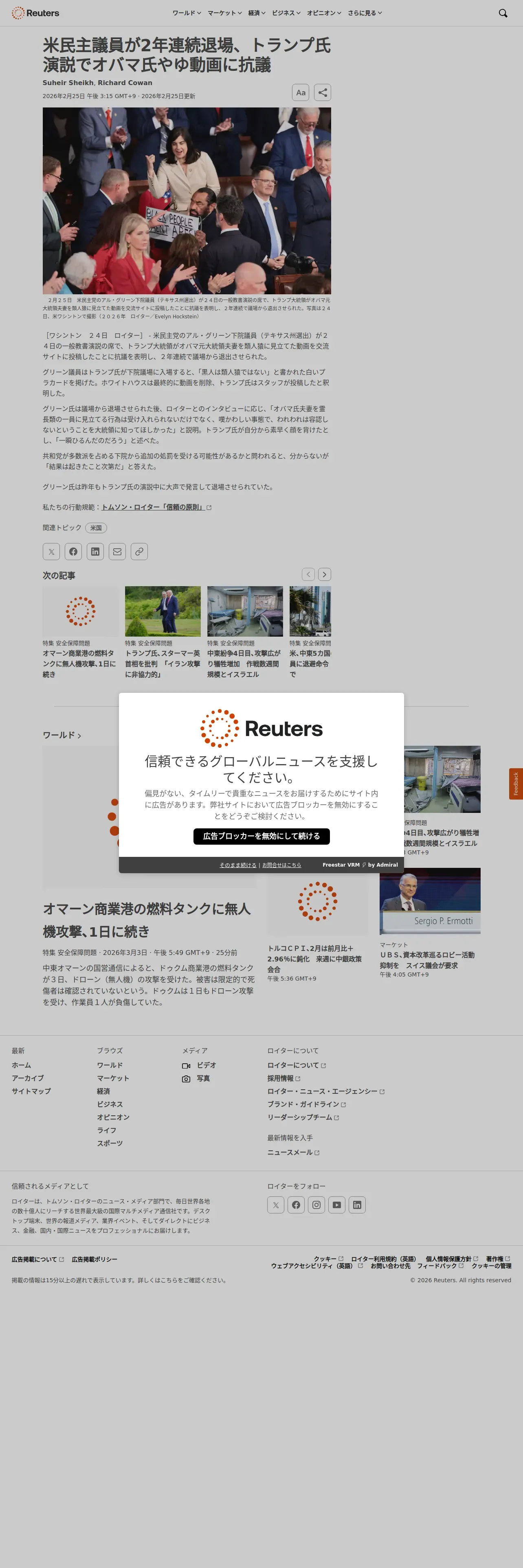Open ブランド・ガイドライン footer link

pos(307,1104)
